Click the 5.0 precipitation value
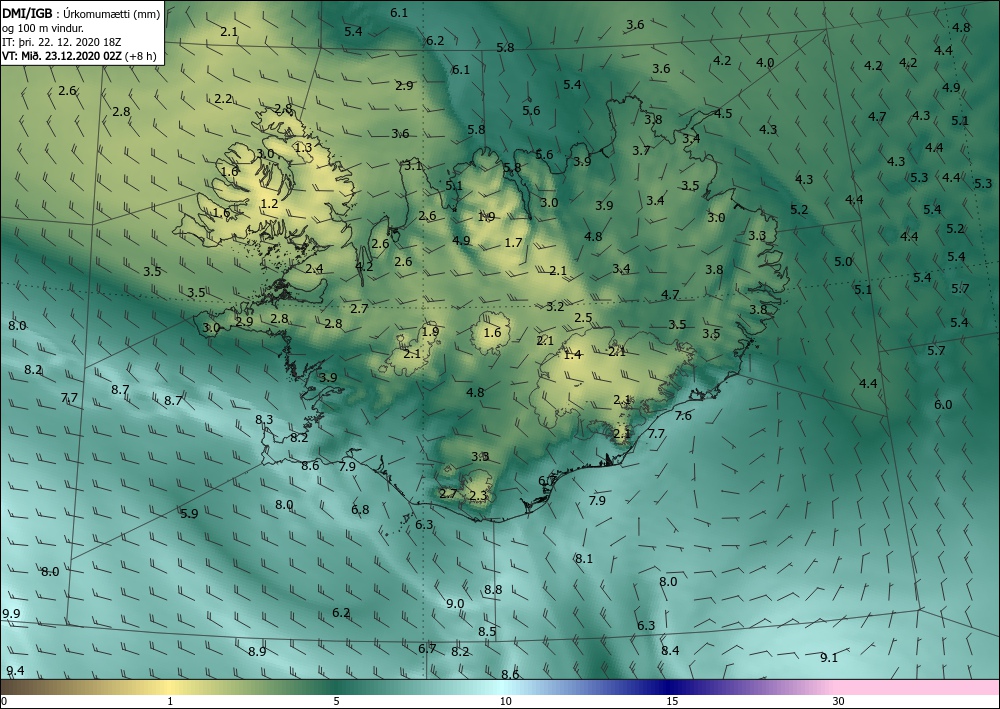This screenshot has height=709, width=1000. pos(843,261)
